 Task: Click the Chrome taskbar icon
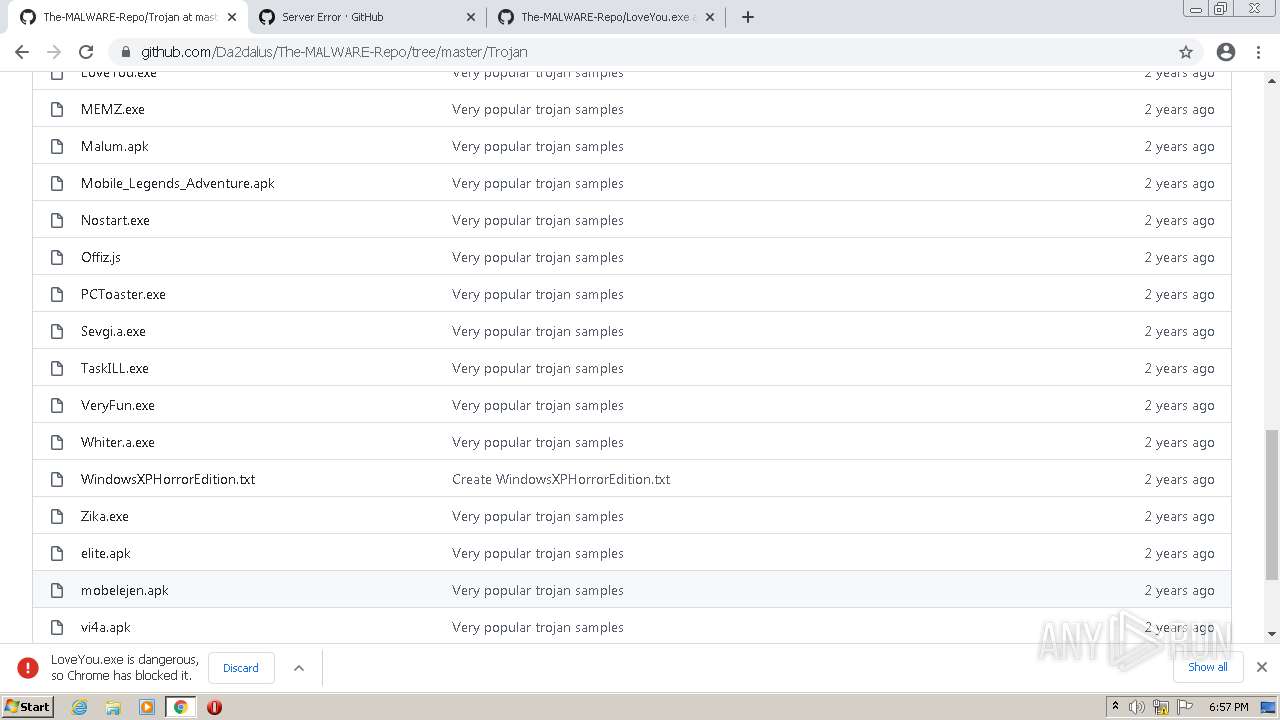click(181, 707)
